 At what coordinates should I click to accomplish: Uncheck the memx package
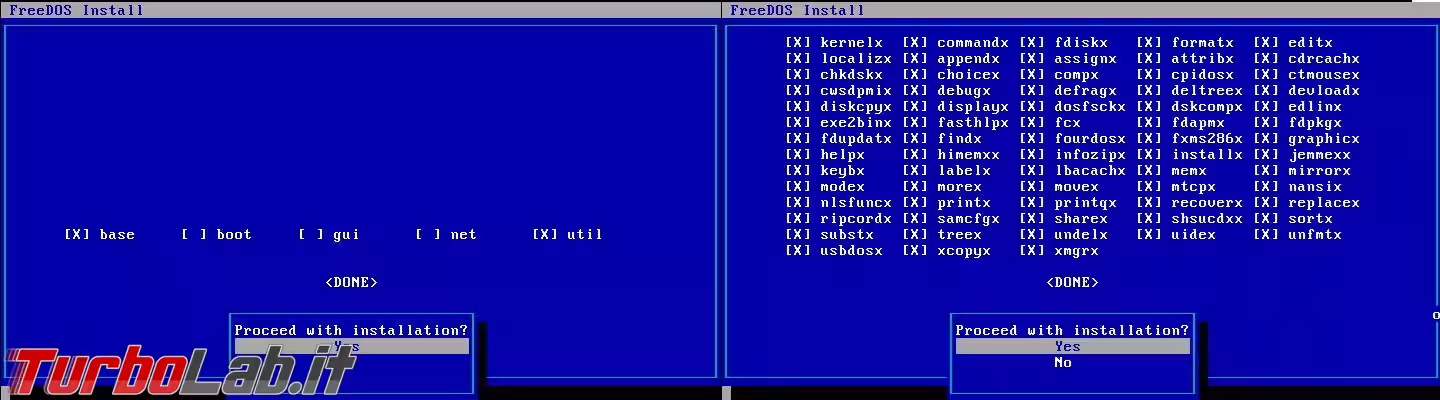click(1149, 171)
